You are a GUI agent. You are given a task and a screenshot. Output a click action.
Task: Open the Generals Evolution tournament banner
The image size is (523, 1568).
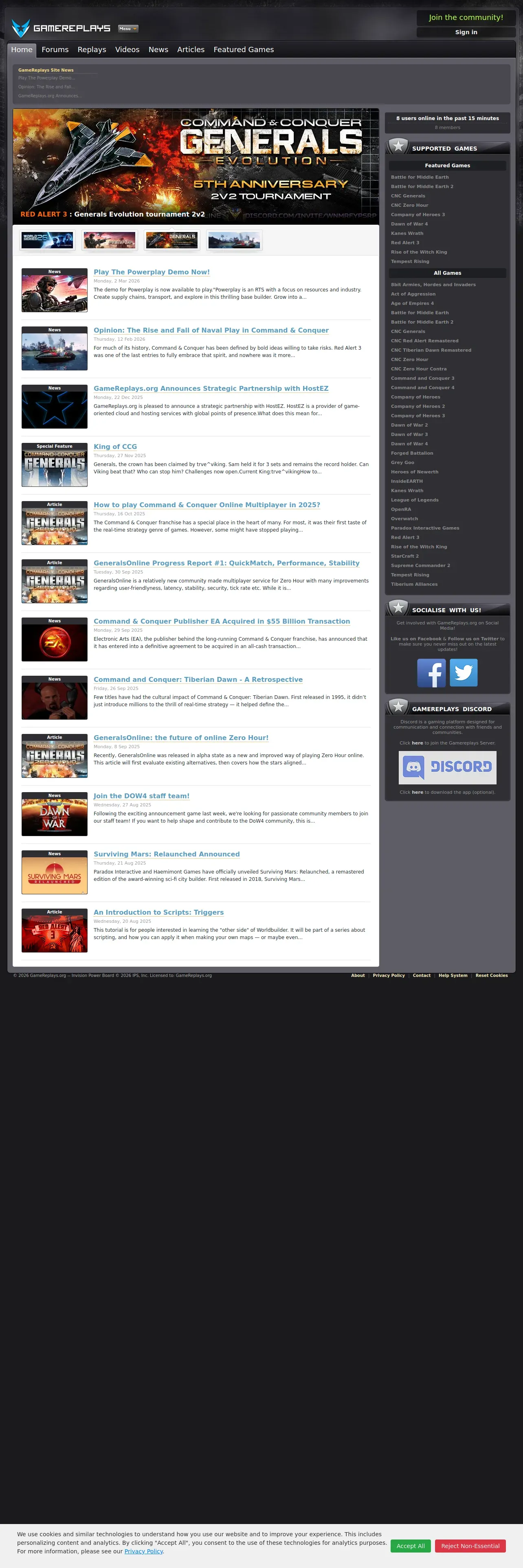[196, 167]
